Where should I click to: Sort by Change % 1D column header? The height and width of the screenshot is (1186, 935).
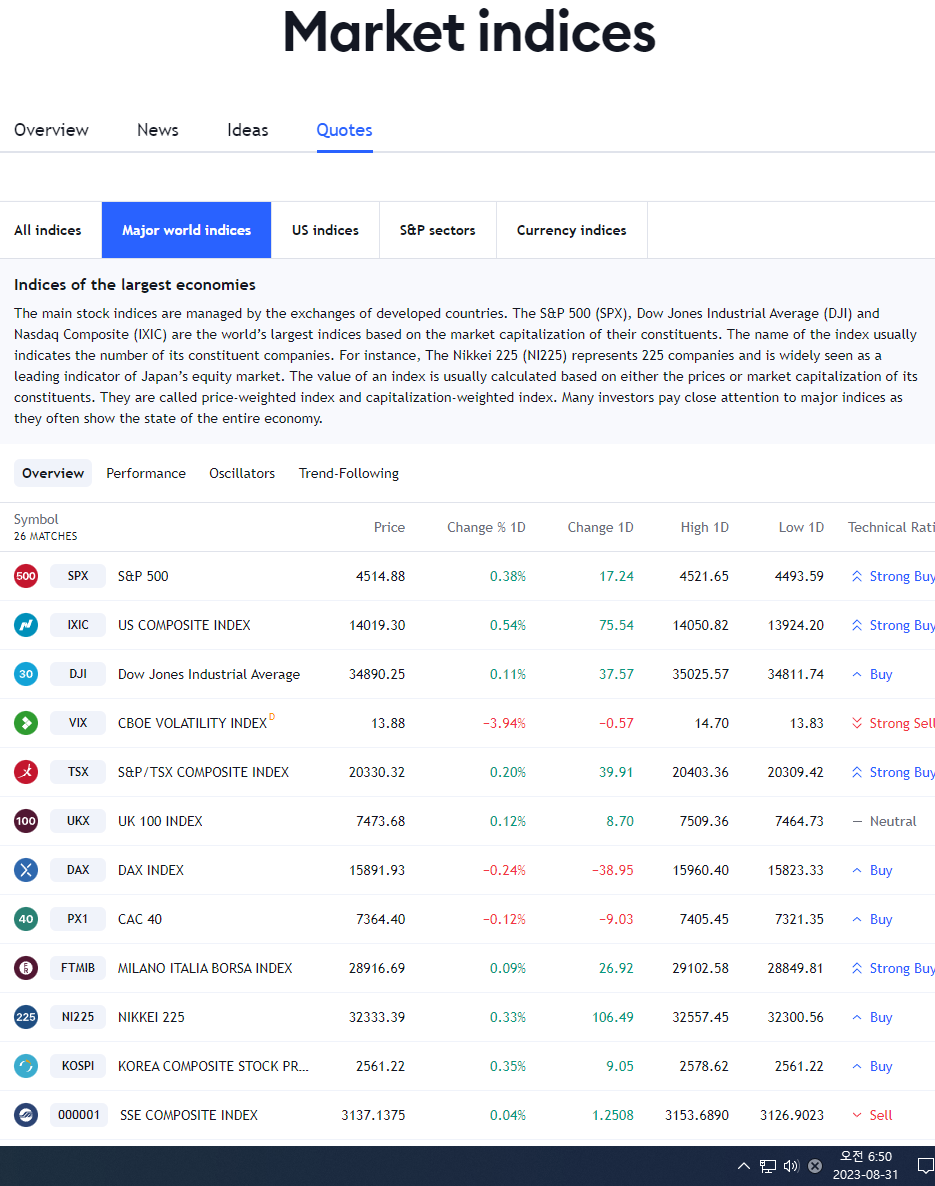pyautogui.click(x=486, y=527)
